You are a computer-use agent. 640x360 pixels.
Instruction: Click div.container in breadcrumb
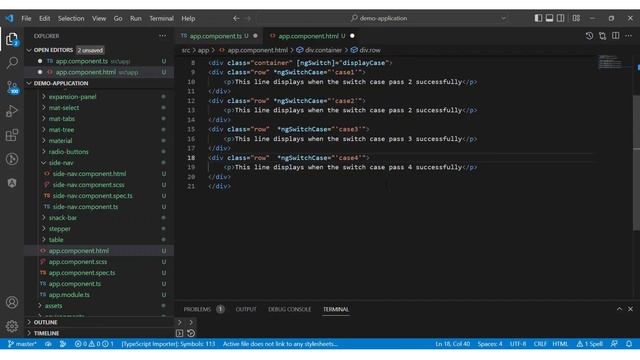tap(323, 50)
